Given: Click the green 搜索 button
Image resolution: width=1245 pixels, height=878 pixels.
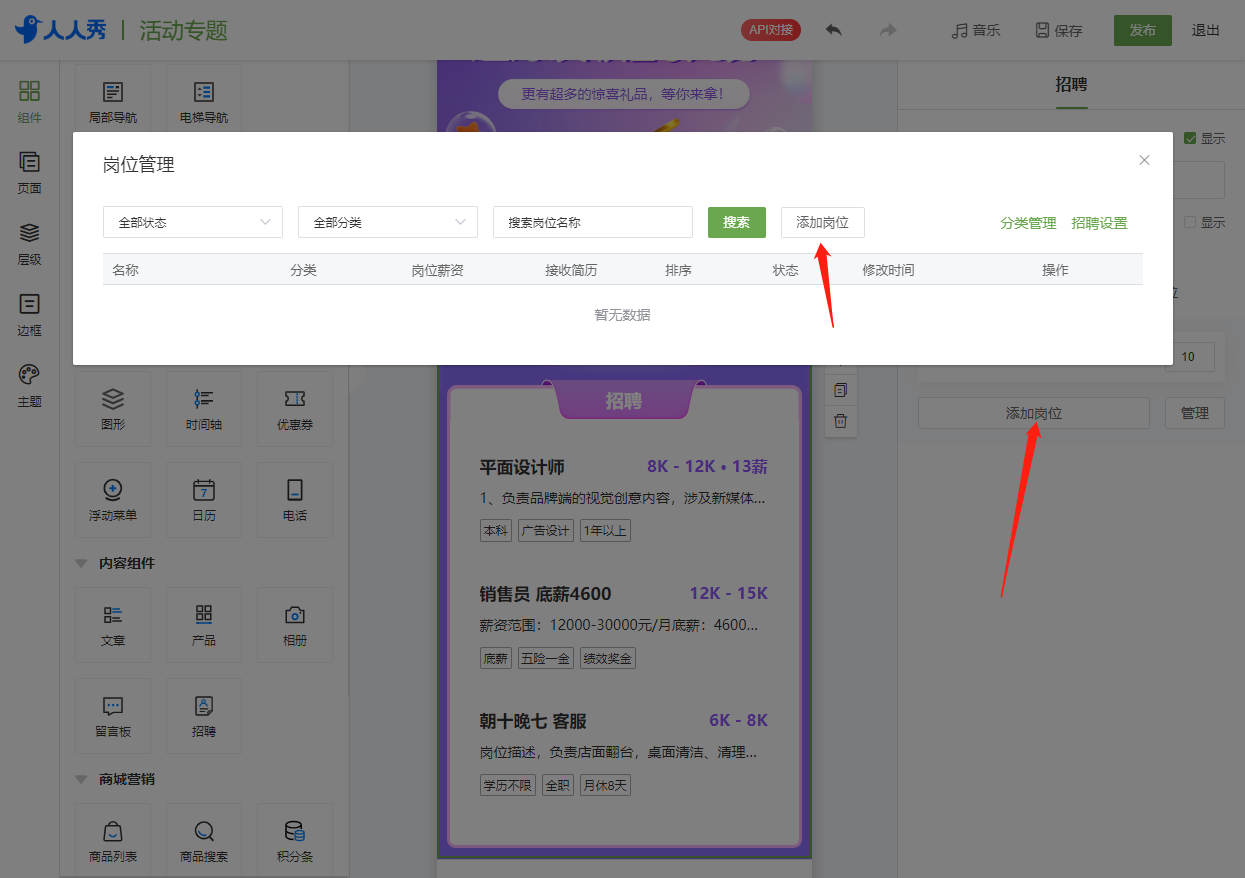Looking at the screenshot, I should [x=737, y=222].
